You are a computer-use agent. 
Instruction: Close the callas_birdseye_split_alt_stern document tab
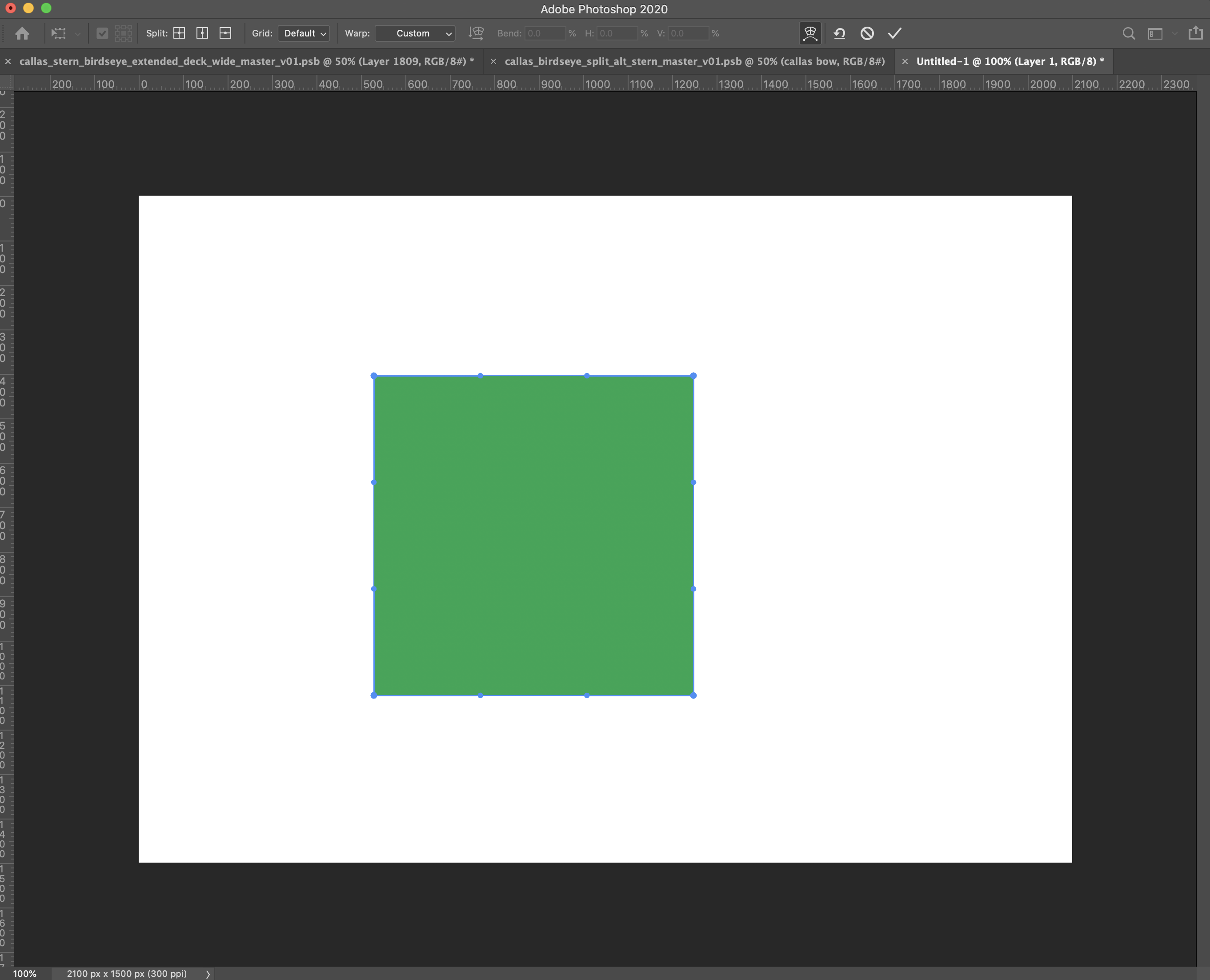493,61
